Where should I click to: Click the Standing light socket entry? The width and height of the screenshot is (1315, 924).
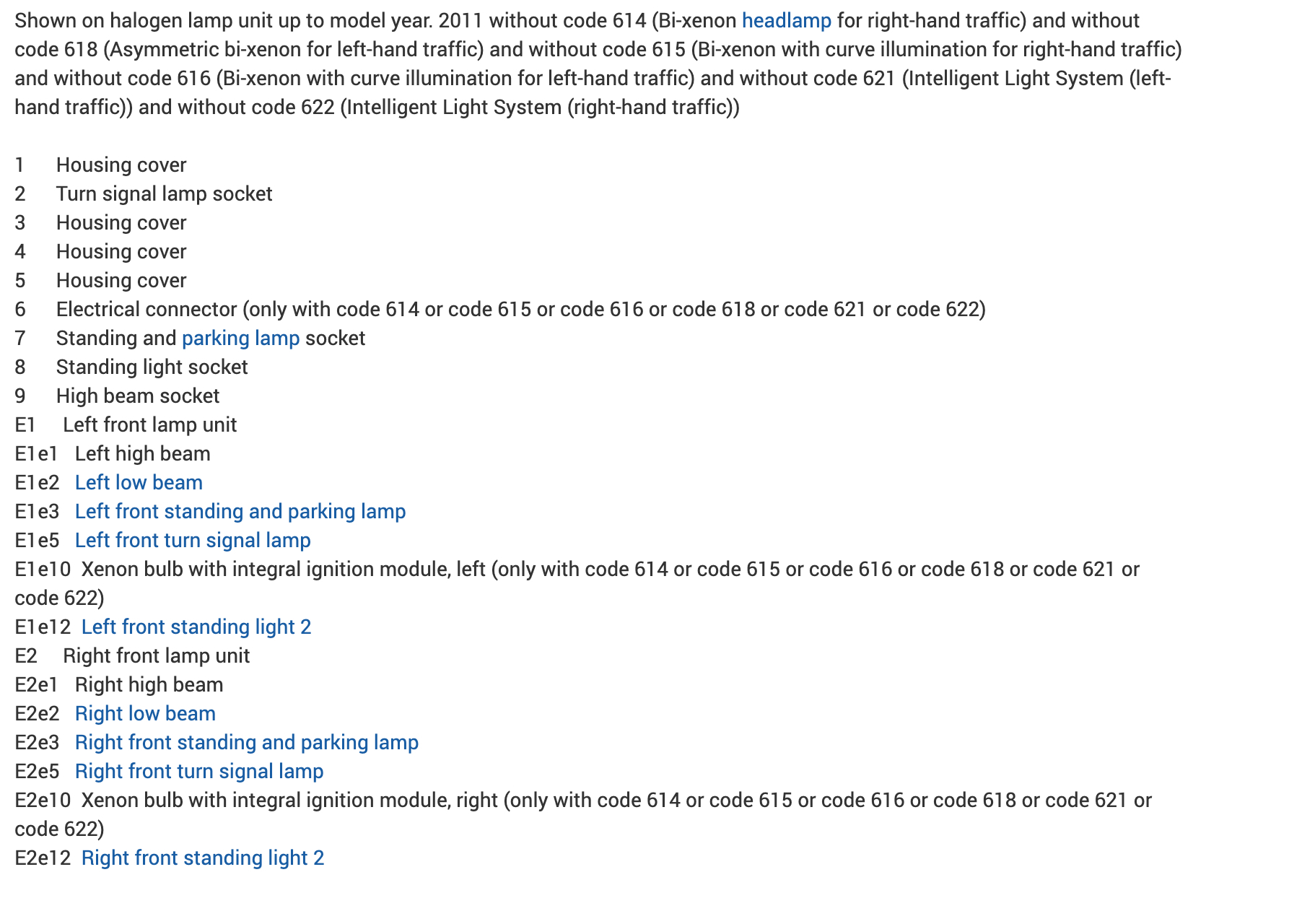click(152, 367)
